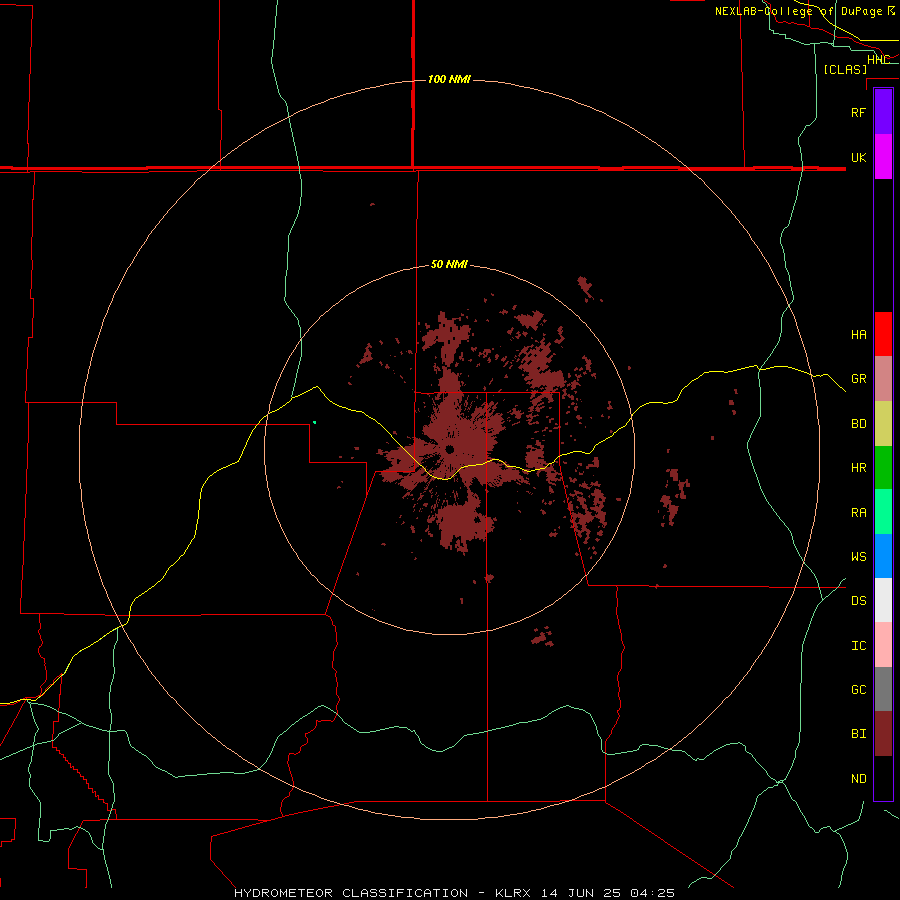Click the NEXLAB-College of DuPage credit text
900x900 pixels.
click(799, 11)
